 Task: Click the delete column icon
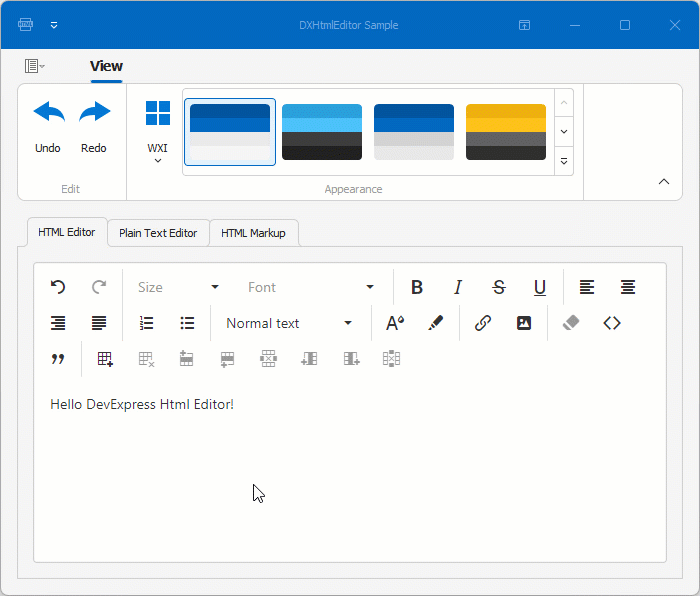click(392, 358)
